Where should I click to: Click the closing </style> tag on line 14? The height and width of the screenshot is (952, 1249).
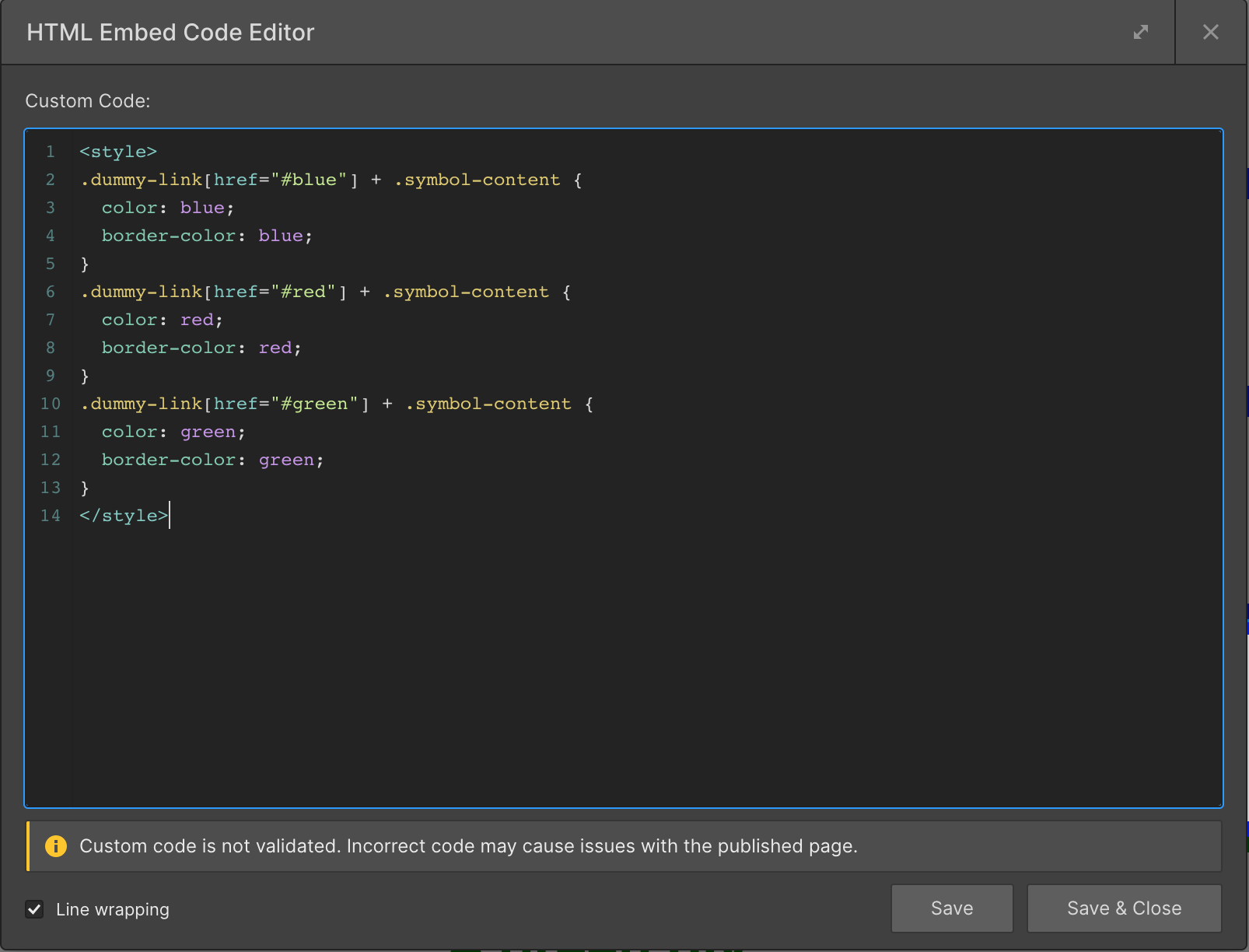click(x=124, y=516)
